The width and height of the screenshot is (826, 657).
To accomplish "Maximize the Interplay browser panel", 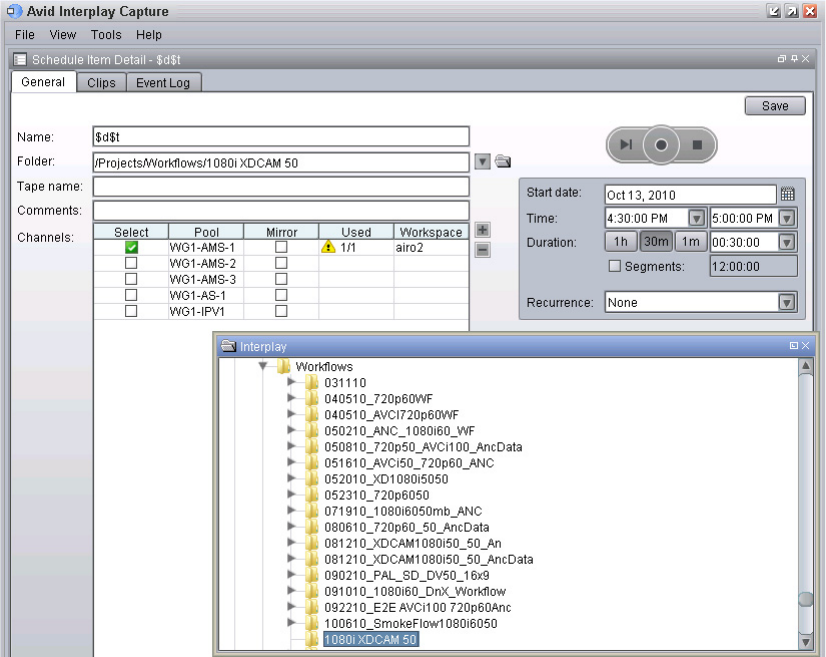I will [x=794, y=346].
